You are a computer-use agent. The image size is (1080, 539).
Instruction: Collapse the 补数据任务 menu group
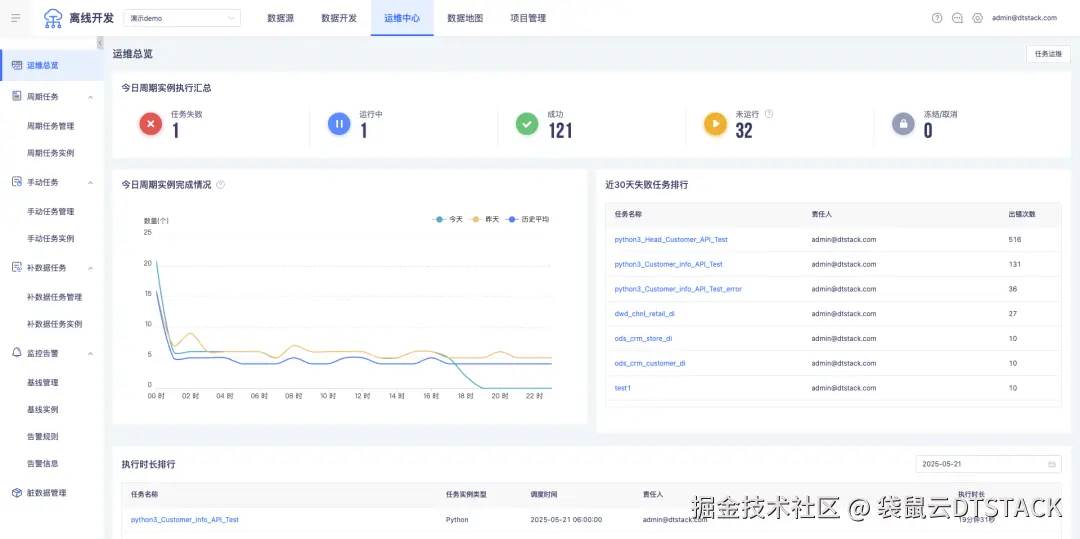[90, 268]
